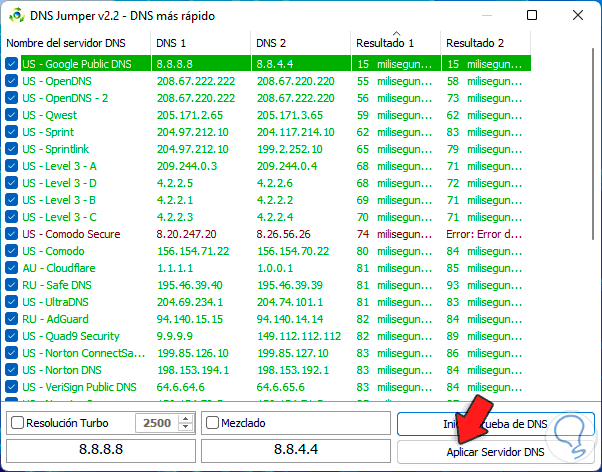Toggle the US - Qwest checkbox
Viewport: 602px width, 472px height.
(x=12, y=115)
